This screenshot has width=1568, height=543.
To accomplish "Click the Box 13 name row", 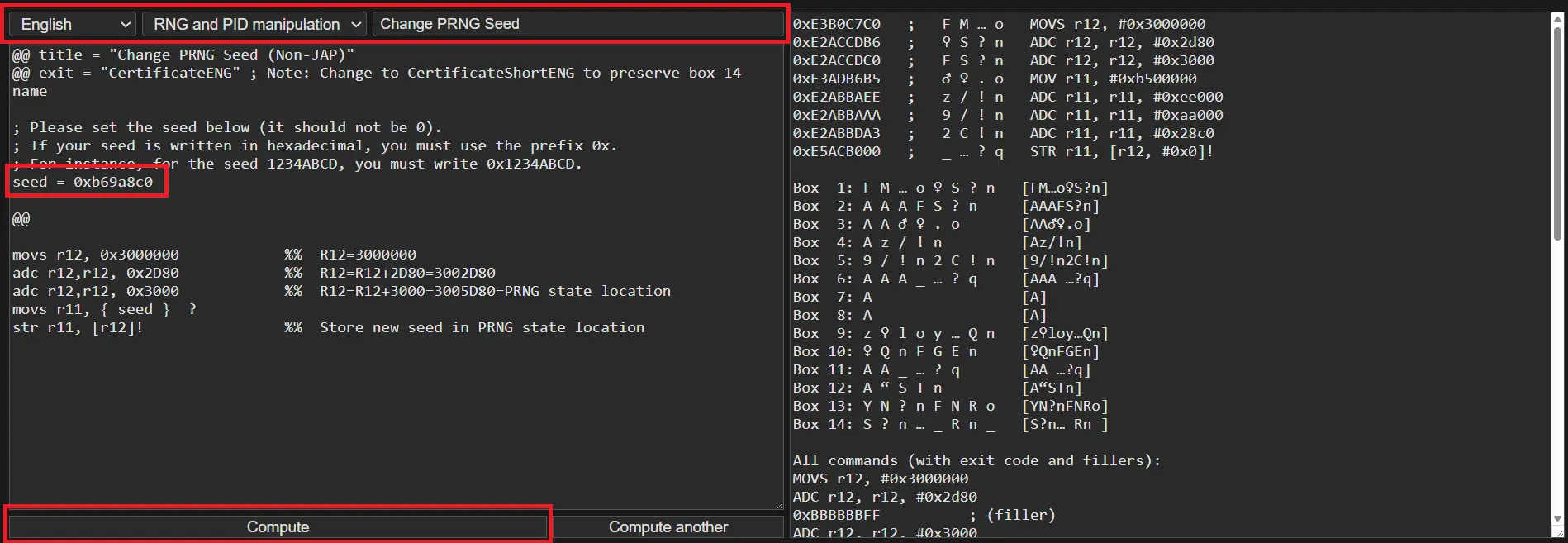I will coord(951,406).
